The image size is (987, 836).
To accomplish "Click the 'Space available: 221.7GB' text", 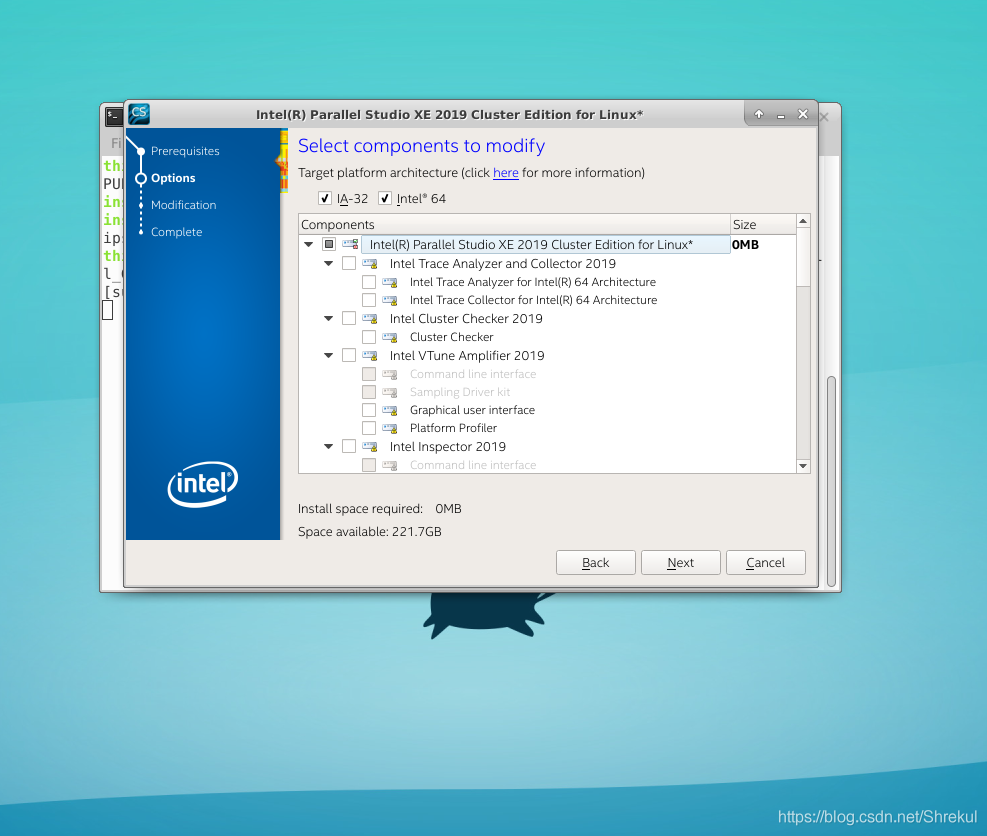I will (x=369, y=532).
